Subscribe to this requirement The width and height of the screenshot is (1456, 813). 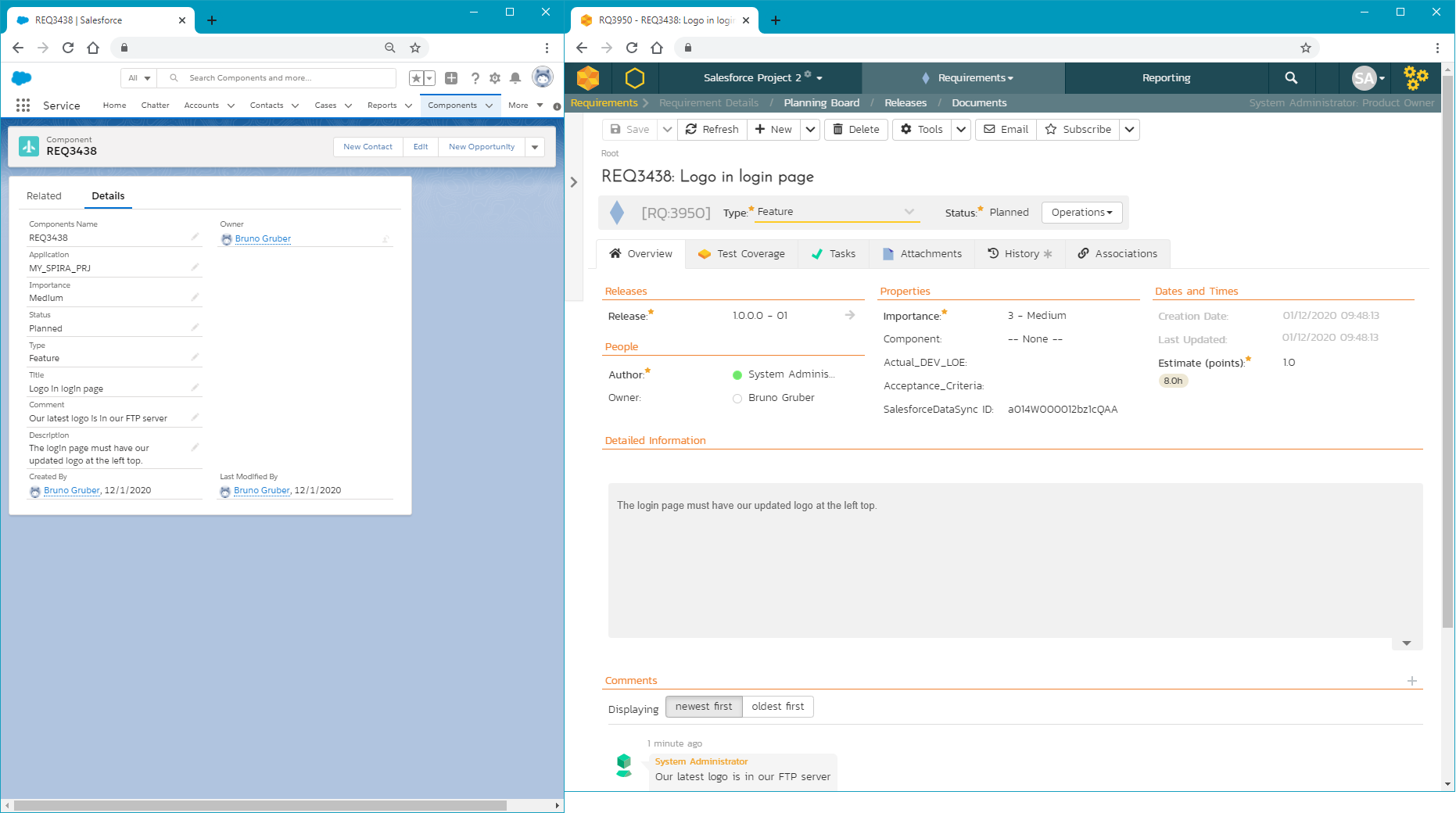point(1078,130)
